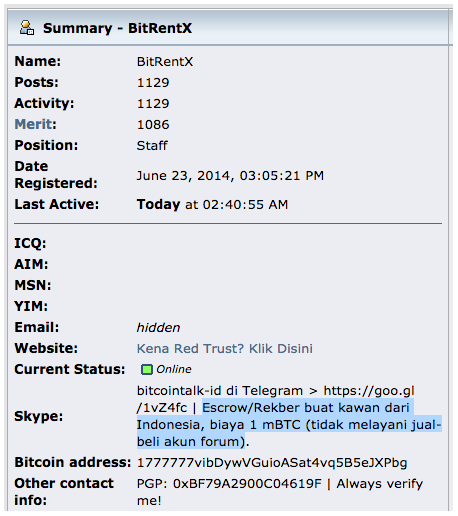Click the Bitcoin address 1777777vib value
The image size is (458, 516).
click(272, 463)
